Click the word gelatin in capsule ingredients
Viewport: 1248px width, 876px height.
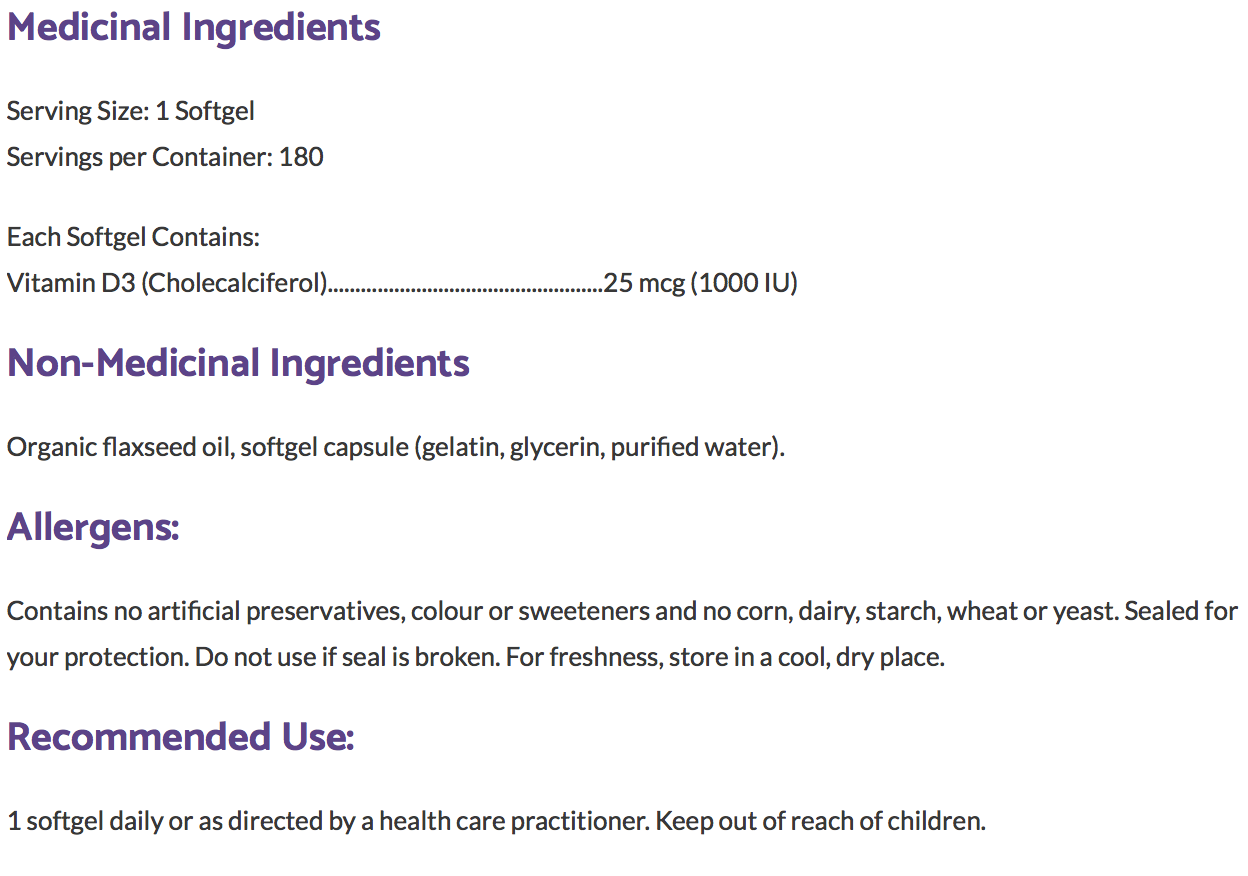pyautogui.click(x=459, y=447)
